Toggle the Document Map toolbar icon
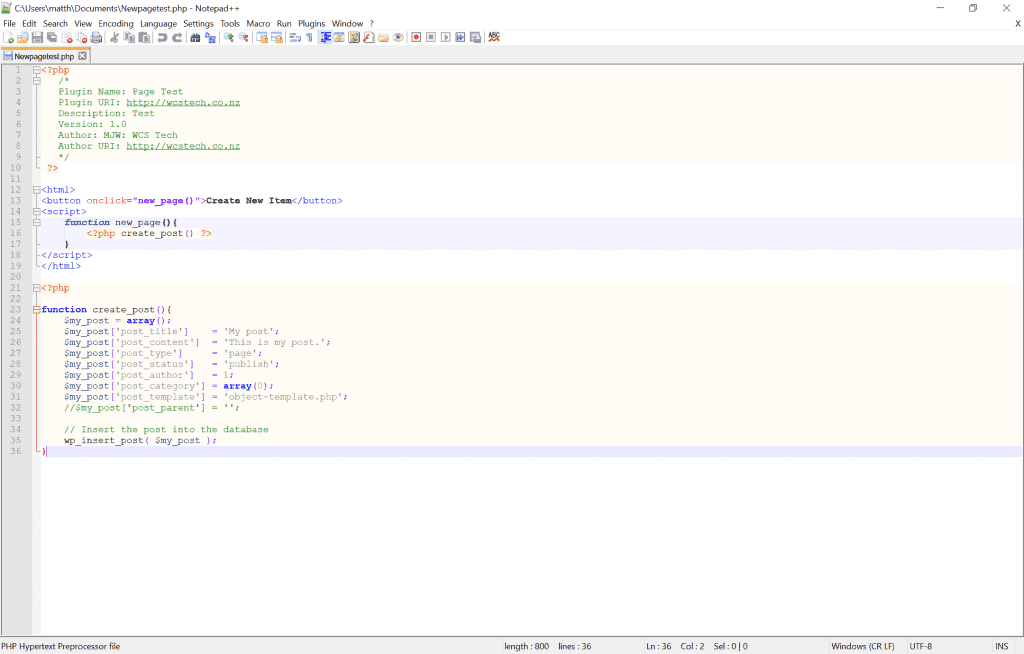The height and width of the screenshot is (654, 1024). 354,37
